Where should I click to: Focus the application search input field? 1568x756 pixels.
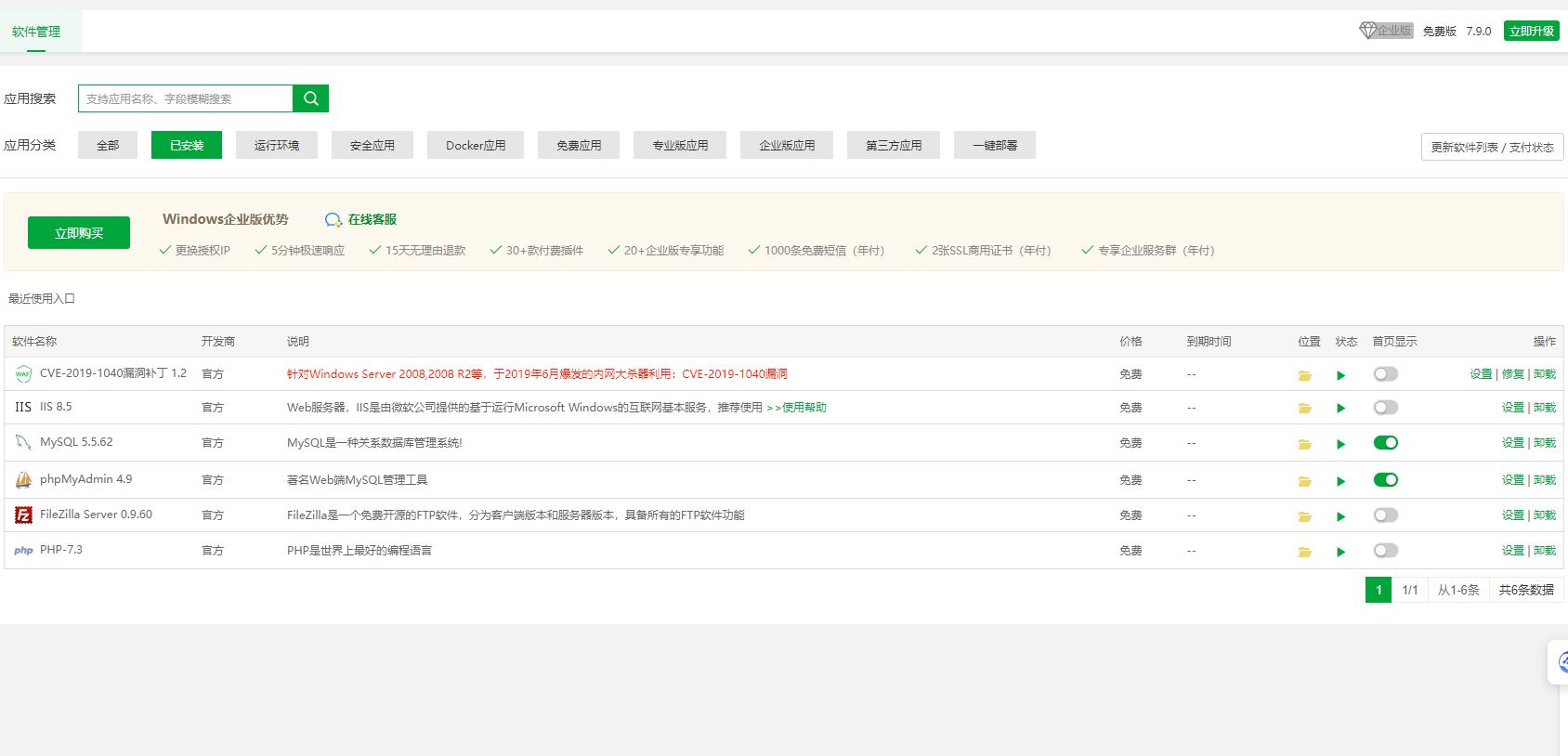click(186, 98)
